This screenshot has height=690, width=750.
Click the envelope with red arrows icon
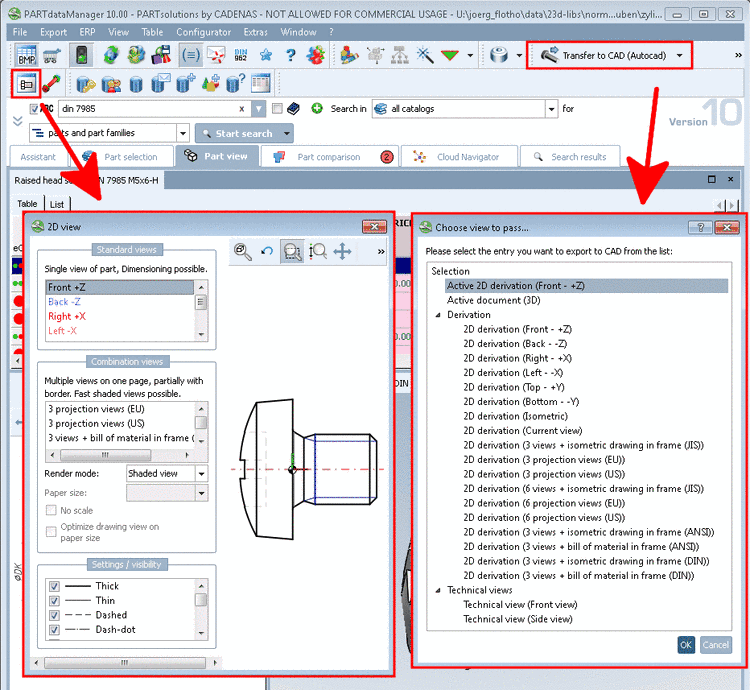(x=216, y=55)
